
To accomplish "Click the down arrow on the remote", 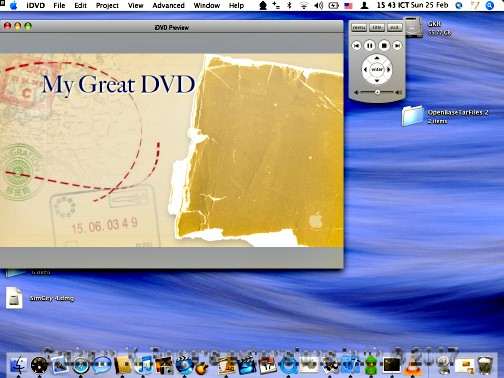I will (377, 81).
